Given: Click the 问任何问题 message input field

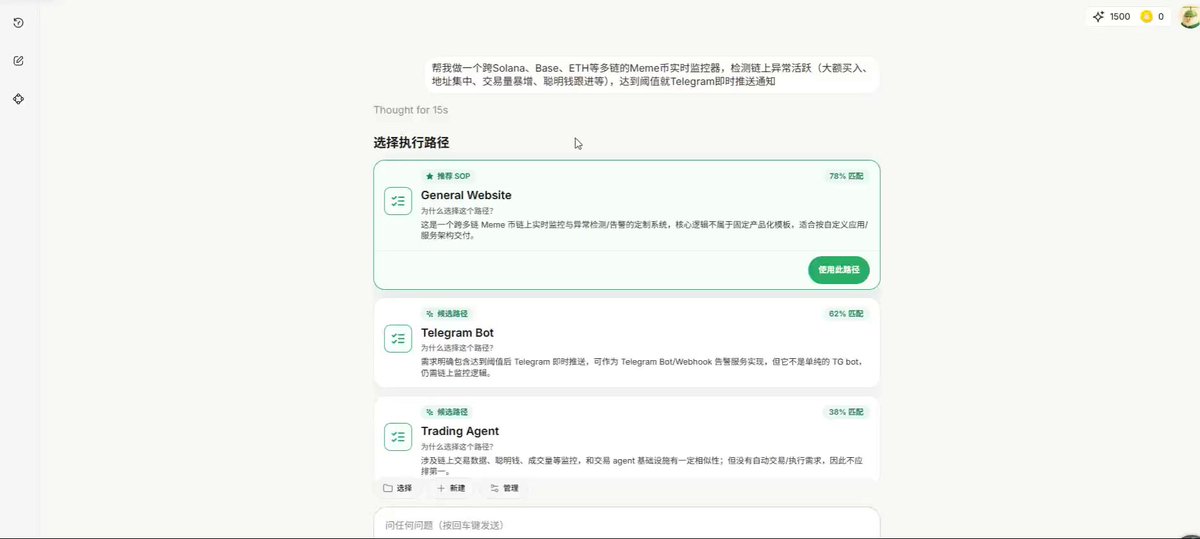Looking at the screenshot, I should point(627,524).
